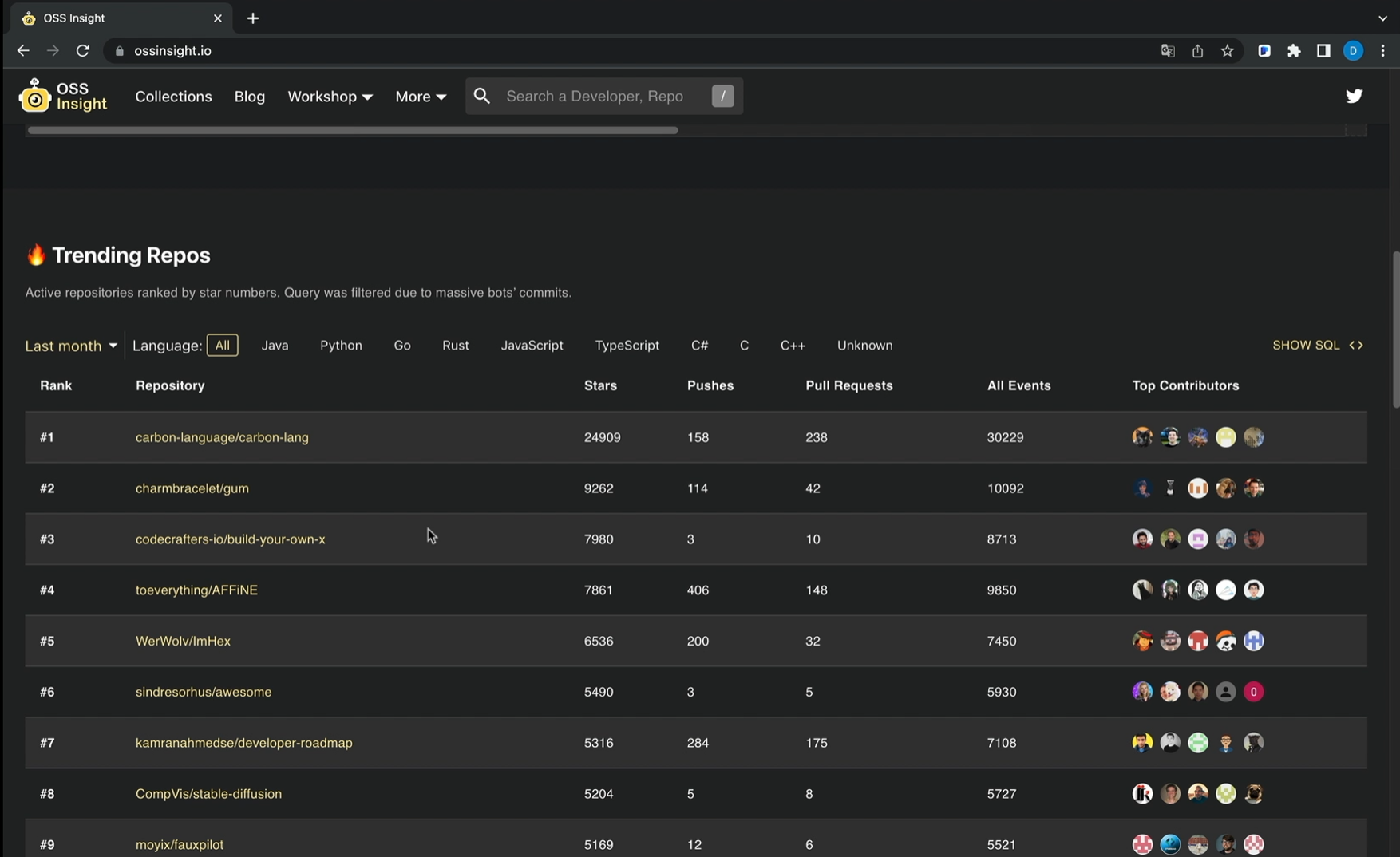The width and height of the screenshot is (1400, 857).
Task: Click the blue extension icon in toolbar
Action: pyautogui.click(x=1264, y=51)
